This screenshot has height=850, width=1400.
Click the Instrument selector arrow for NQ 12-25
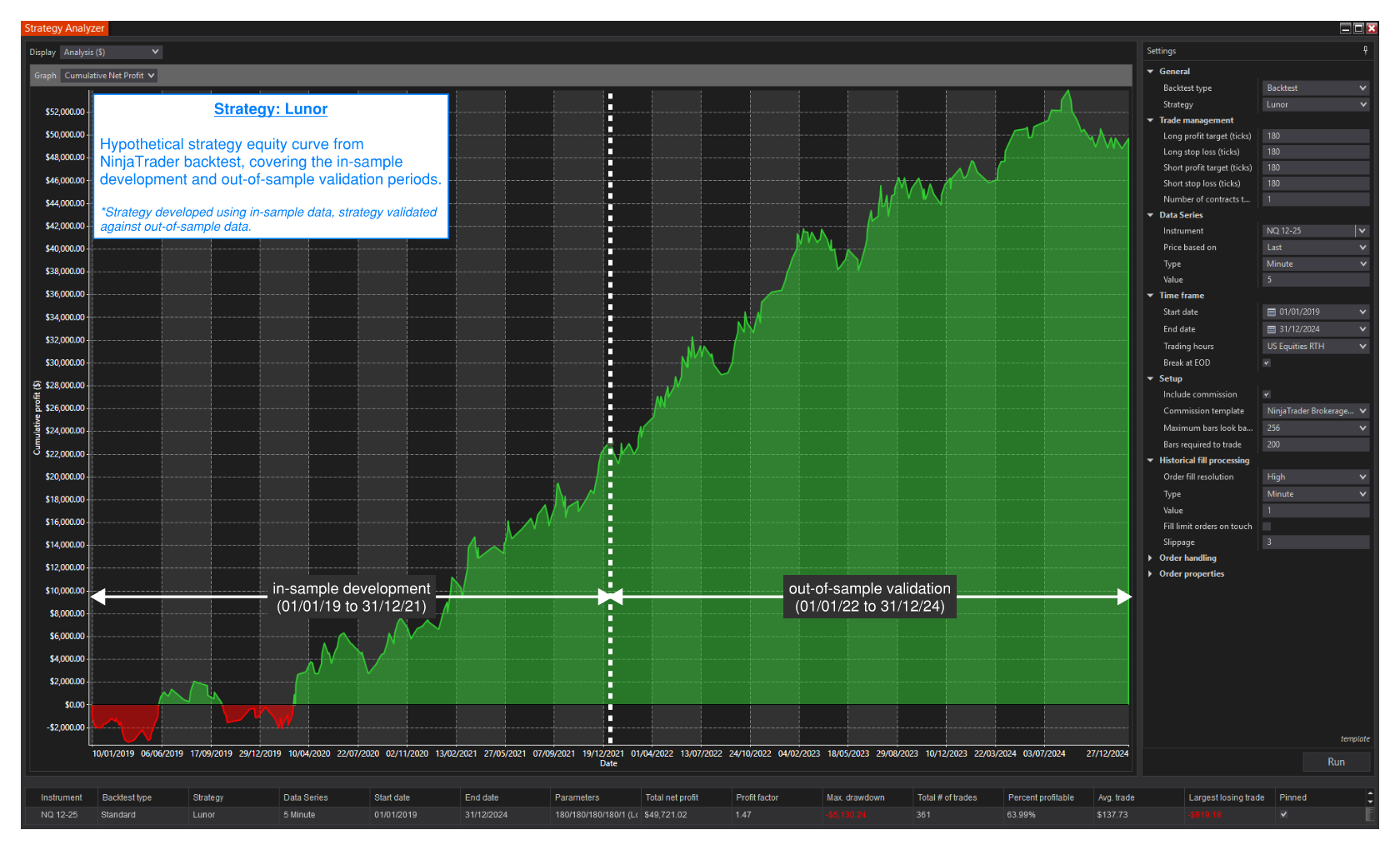1362,231
